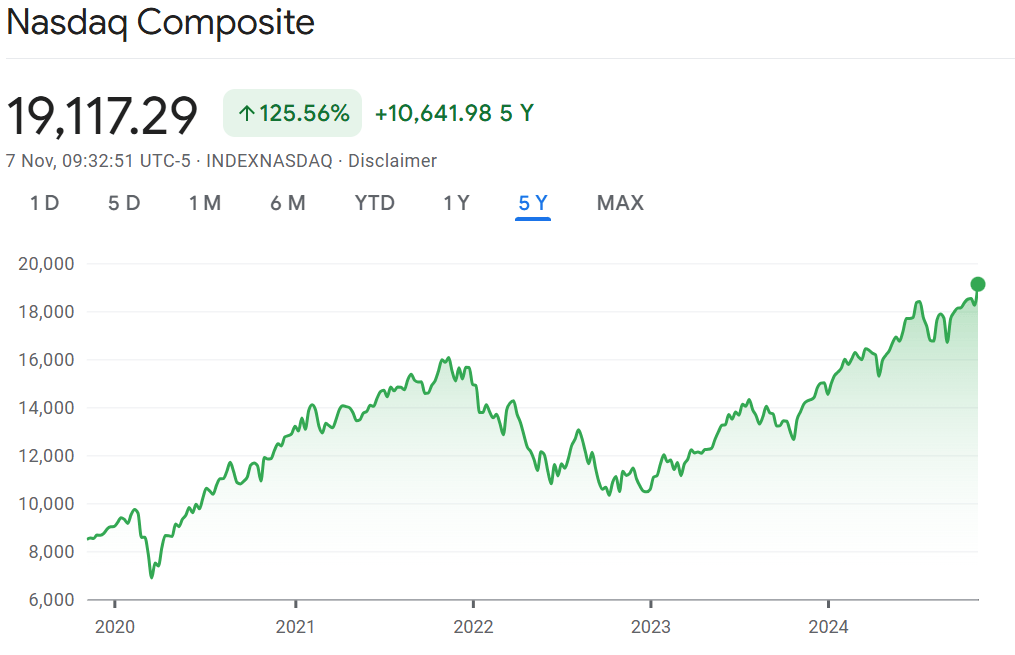1015x655 pixels.
Task: Open the YTD performance view
Action: 374,202
